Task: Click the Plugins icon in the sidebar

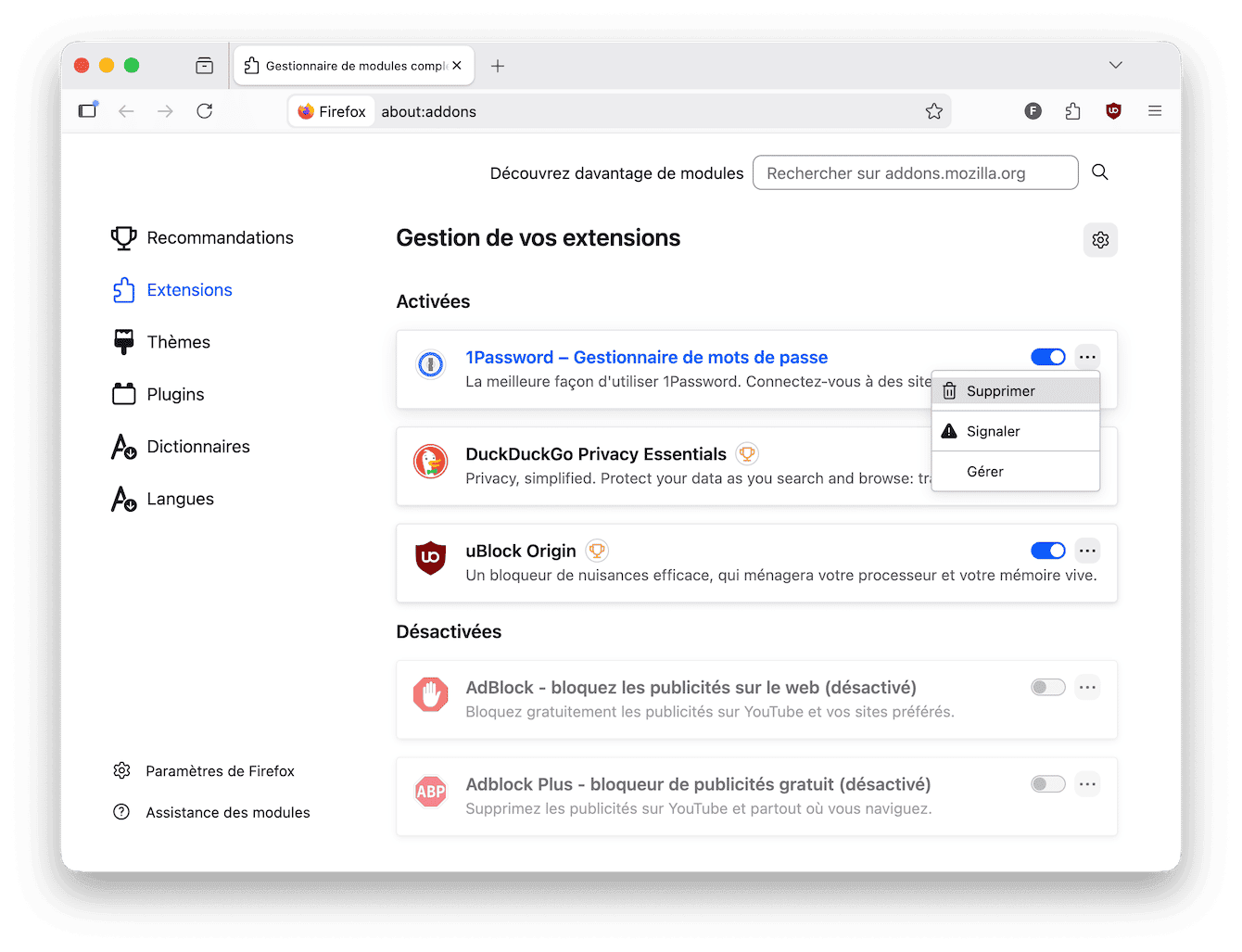Action: pyautogui.click(x=123, y=393)
